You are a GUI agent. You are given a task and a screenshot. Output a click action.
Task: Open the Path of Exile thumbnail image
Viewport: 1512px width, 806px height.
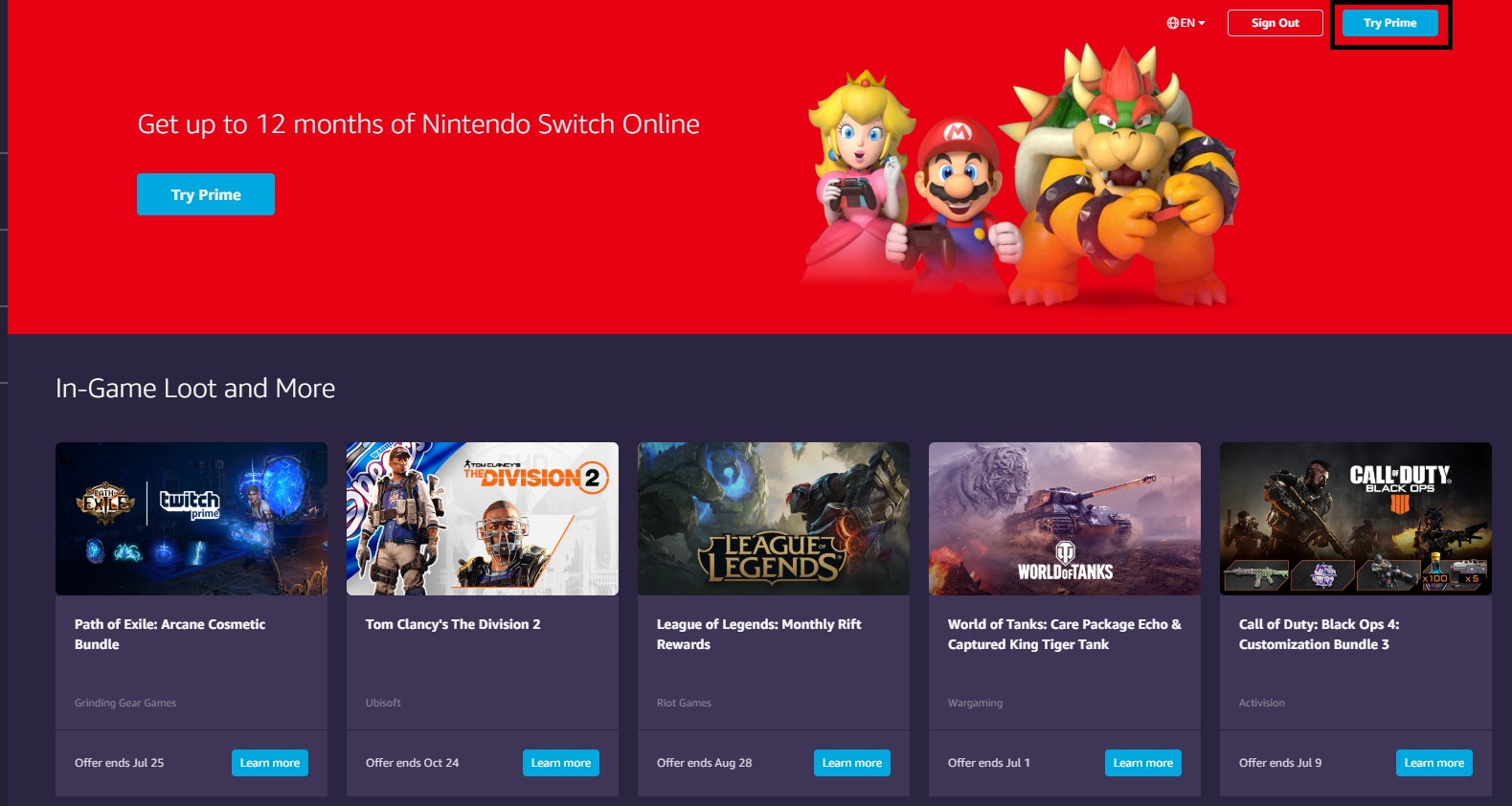pos(192,519)
